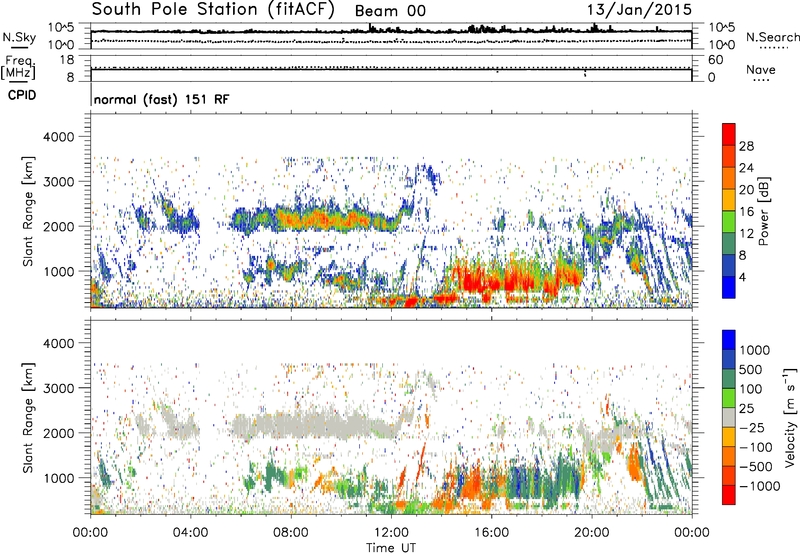
Task: Click the '10^5' label at the top right
Action: pyautogui.click(x=722, y=27)
